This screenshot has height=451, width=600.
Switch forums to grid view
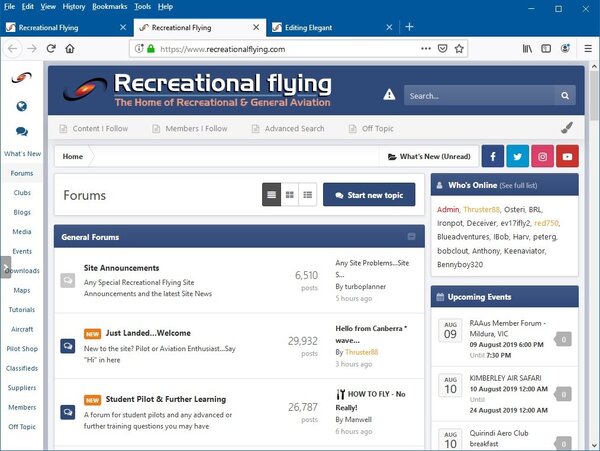(x=289, y=195)
